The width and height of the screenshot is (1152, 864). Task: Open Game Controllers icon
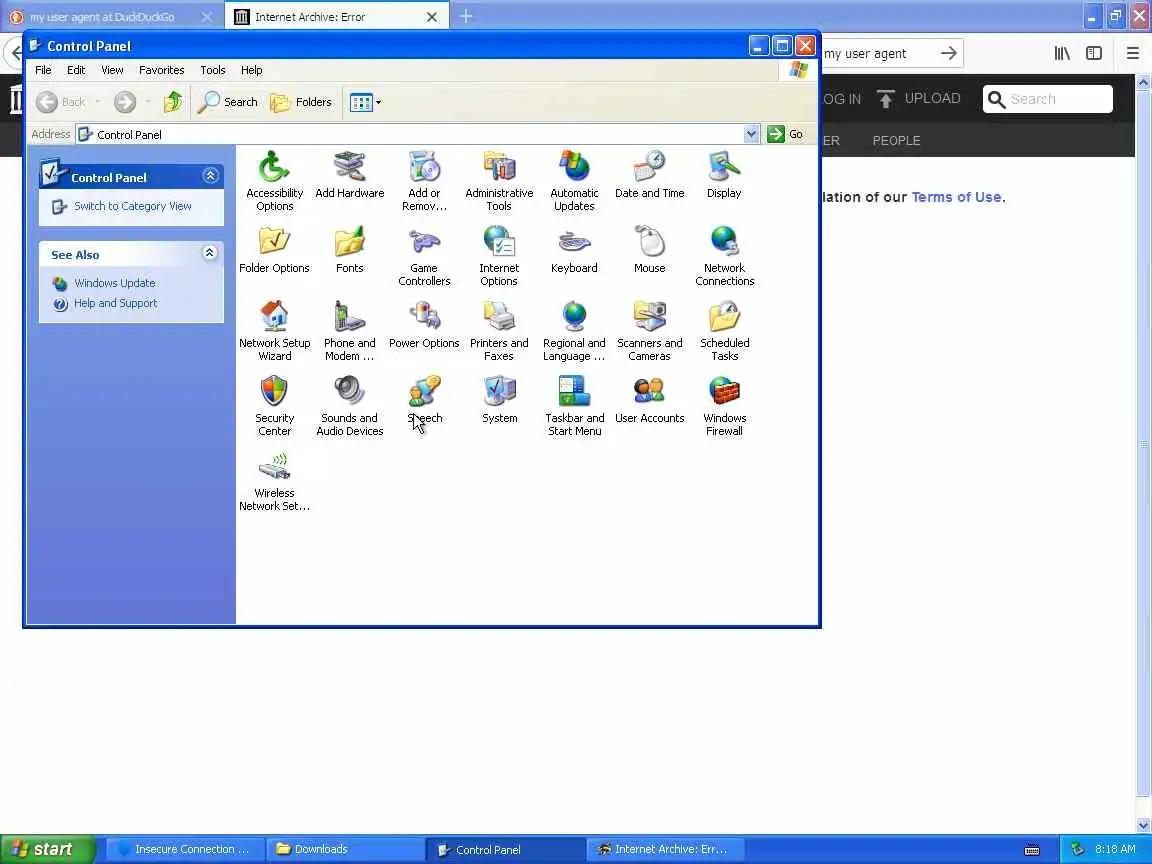[424, 255]
